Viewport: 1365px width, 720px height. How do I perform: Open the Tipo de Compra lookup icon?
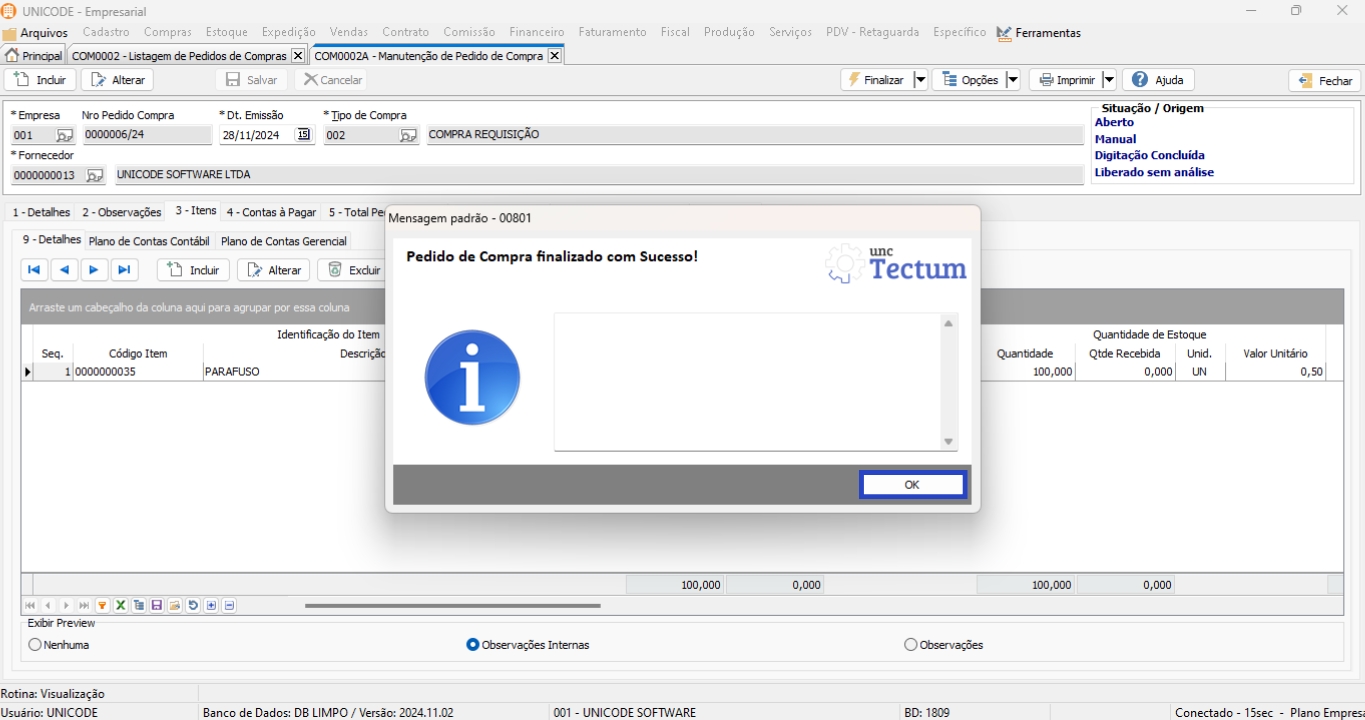(408, 136)
